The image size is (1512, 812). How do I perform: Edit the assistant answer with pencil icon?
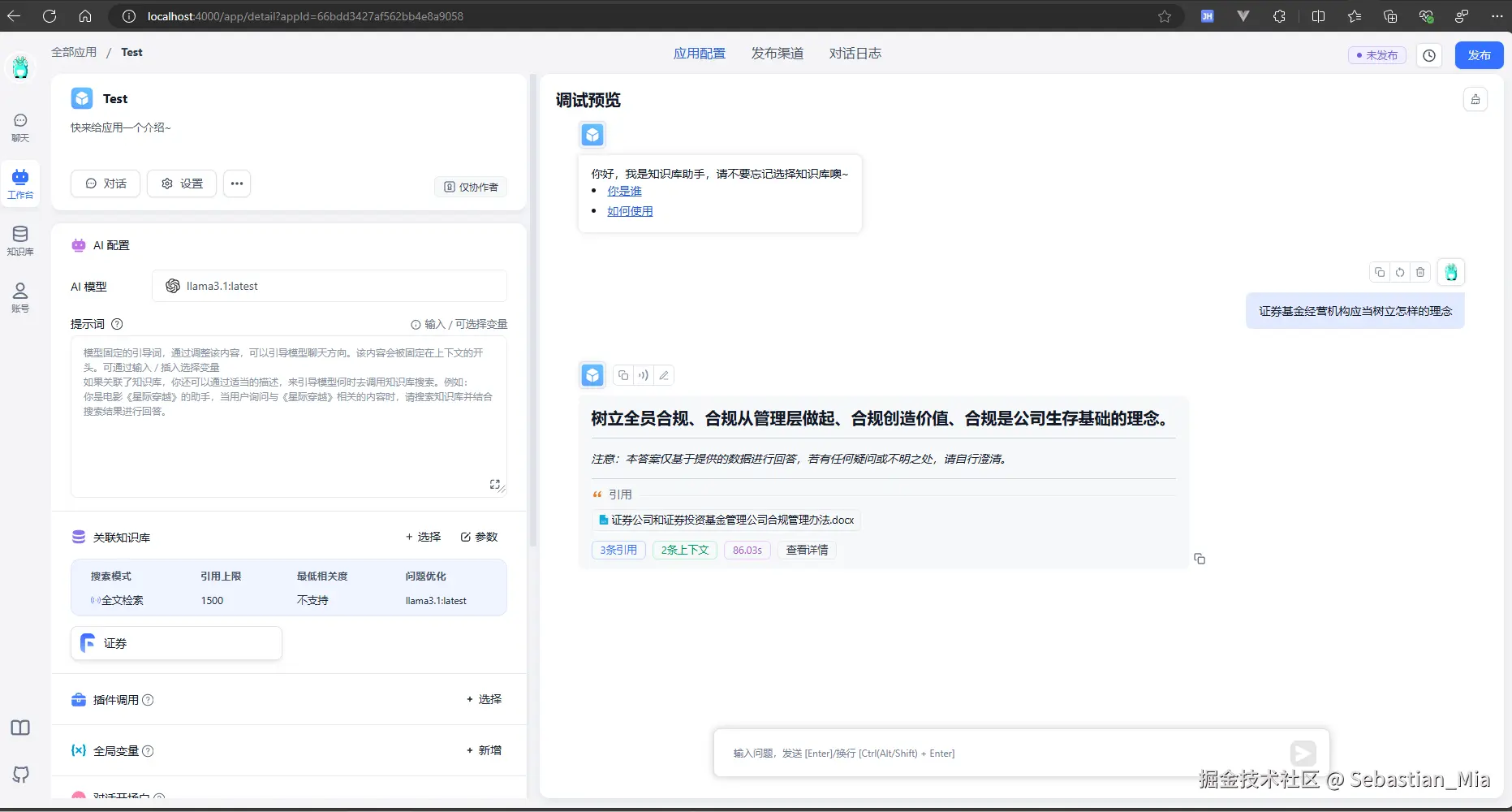(x=663, y=375)
